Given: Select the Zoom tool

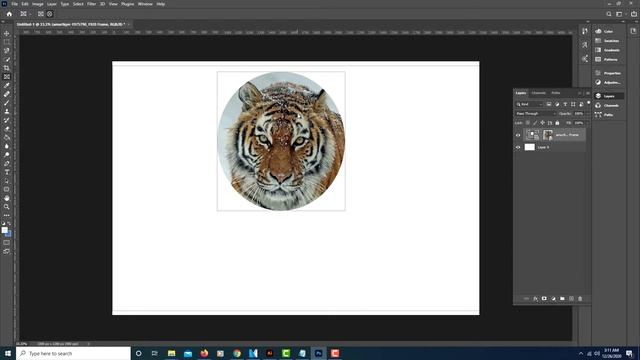Looking at the screenshot, I should 7,207.
